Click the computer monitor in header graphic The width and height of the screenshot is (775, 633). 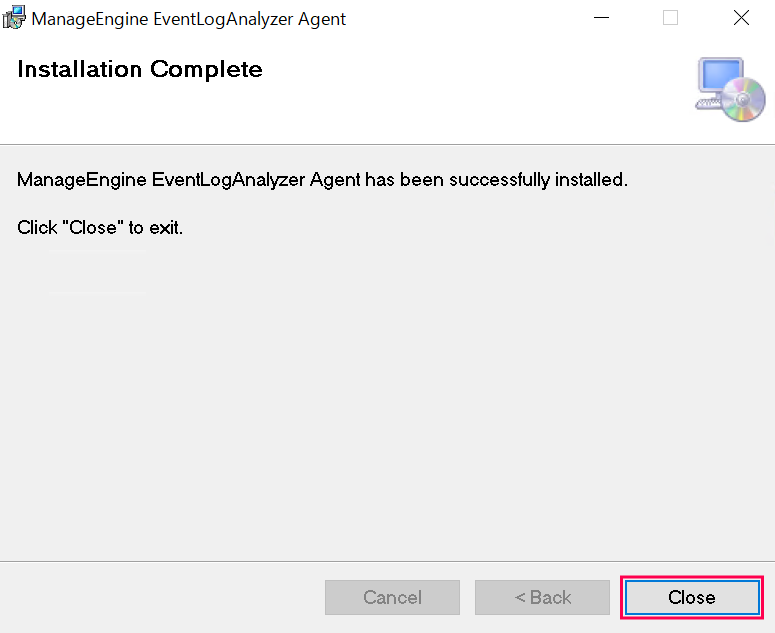click(720, 78)
